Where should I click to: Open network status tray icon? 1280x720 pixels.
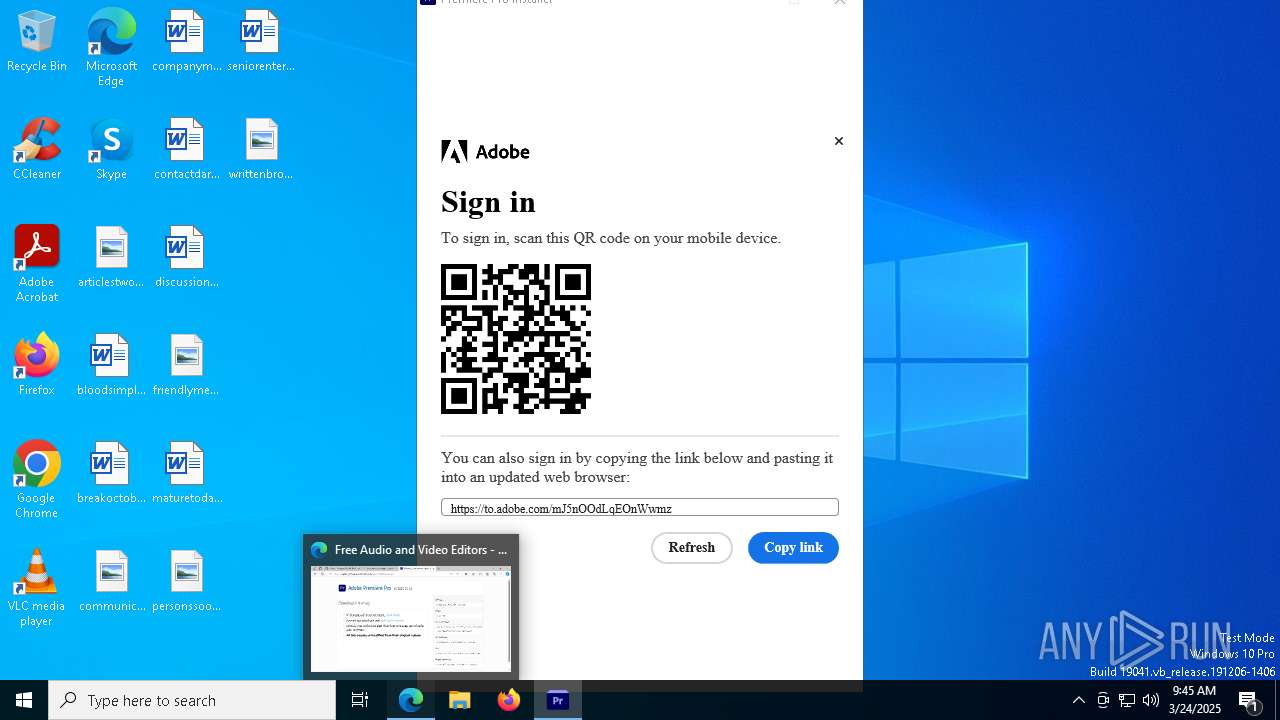click(x=1127, y=700)
